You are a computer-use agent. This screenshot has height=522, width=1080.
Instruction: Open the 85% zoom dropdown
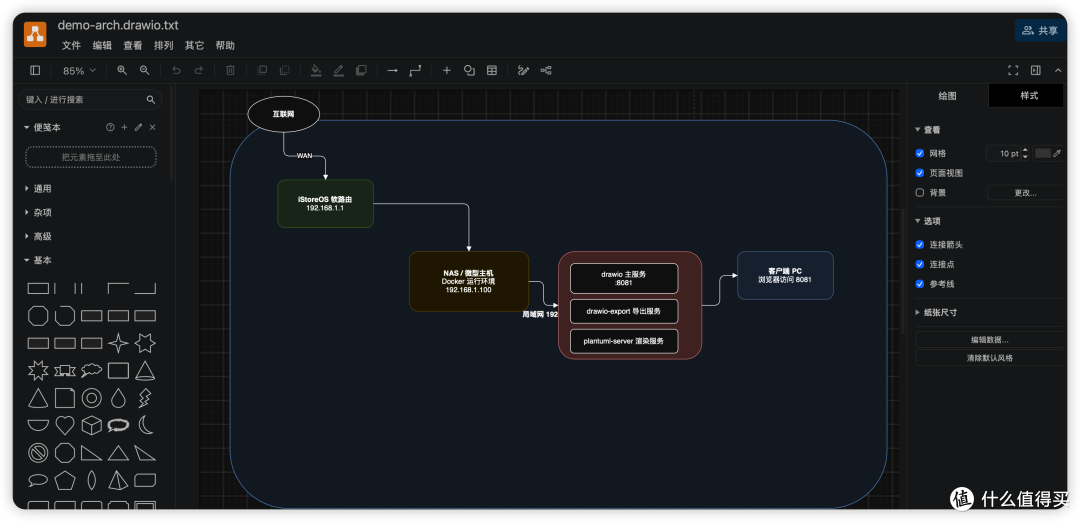click(79, 70)
